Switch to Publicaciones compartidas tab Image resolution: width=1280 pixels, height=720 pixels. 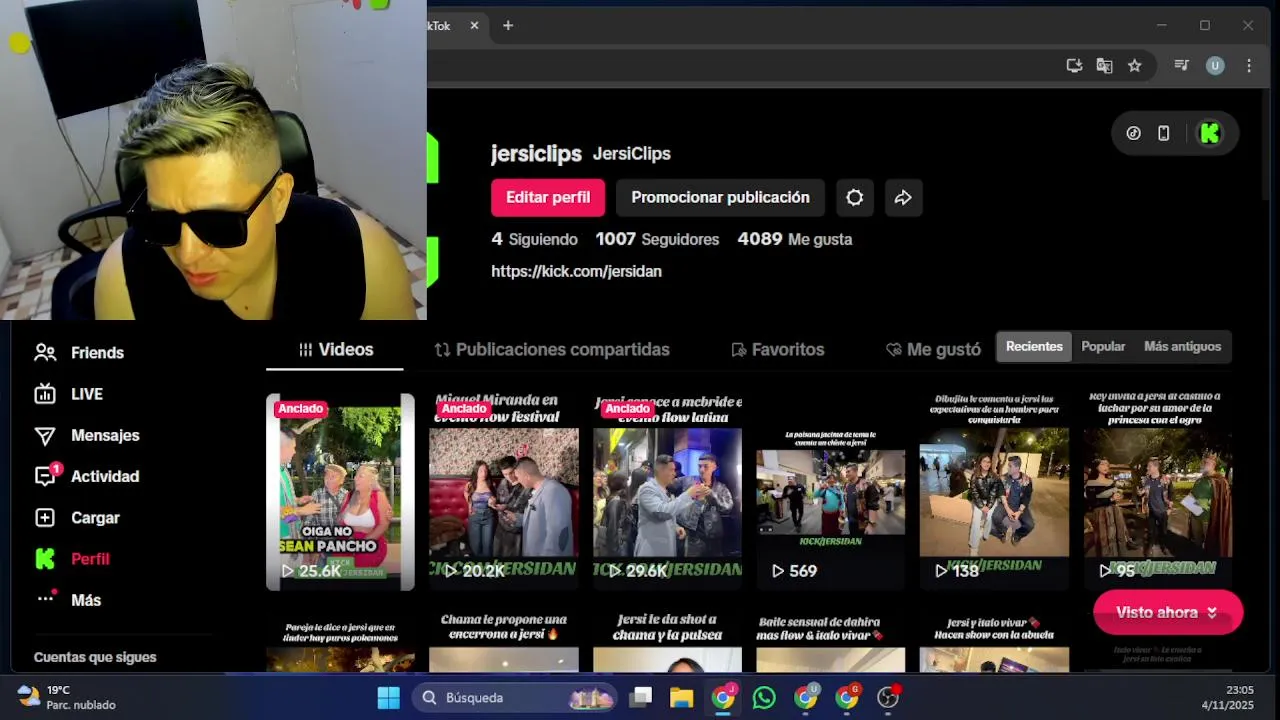[x=552, y=350]
